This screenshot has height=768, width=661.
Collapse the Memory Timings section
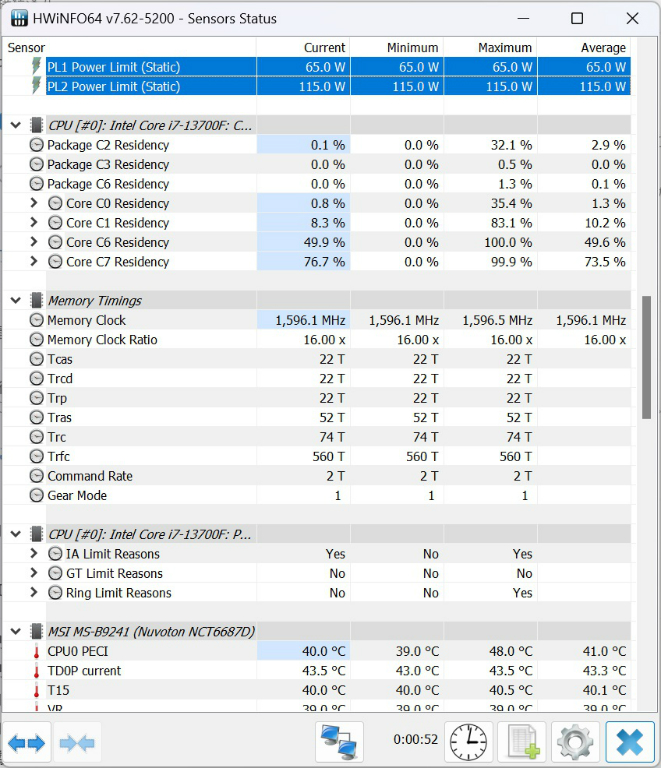[x=15, y=301]
